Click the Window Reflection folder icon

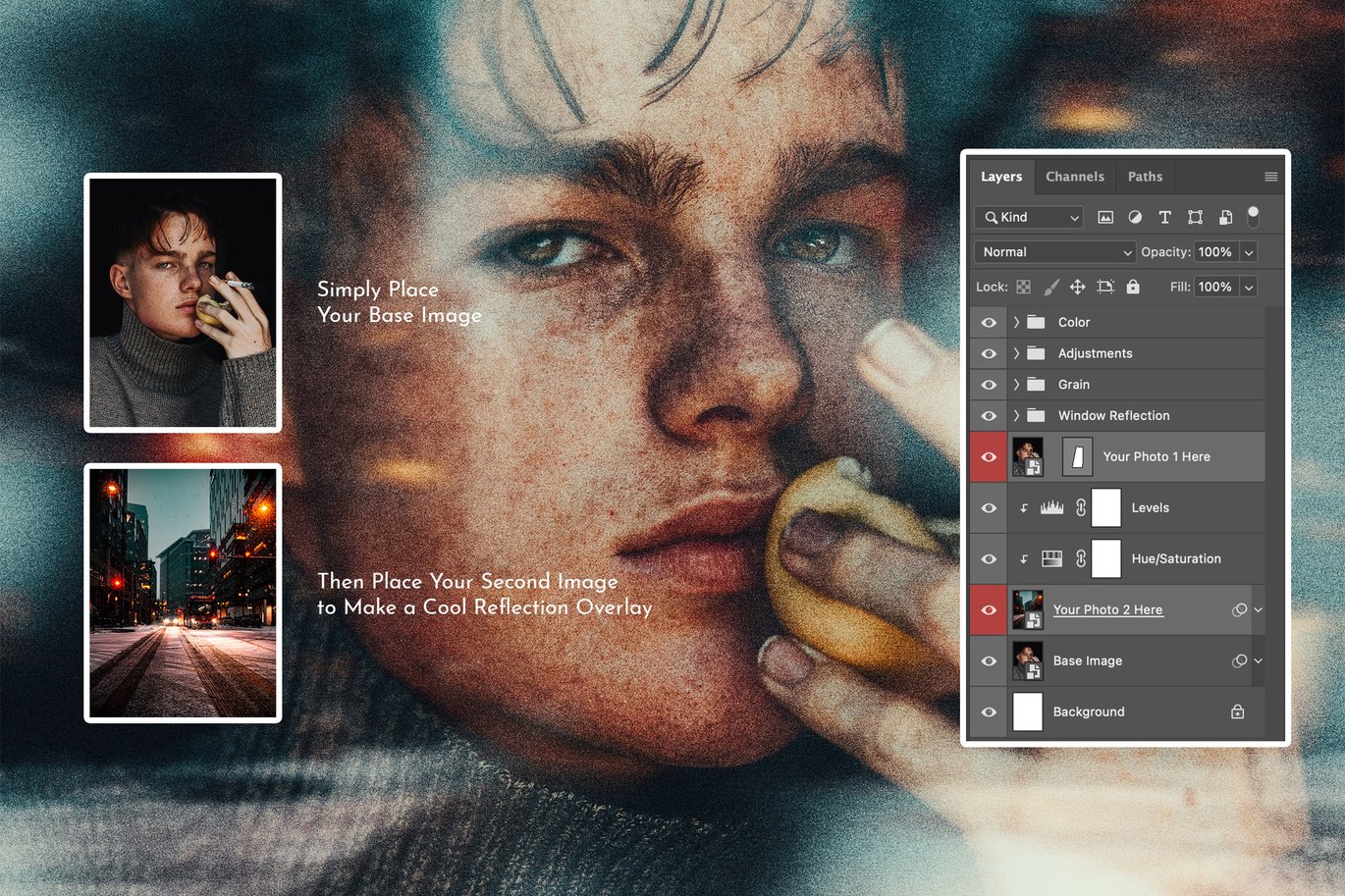pyautogui.click(x=1036, y=415)
